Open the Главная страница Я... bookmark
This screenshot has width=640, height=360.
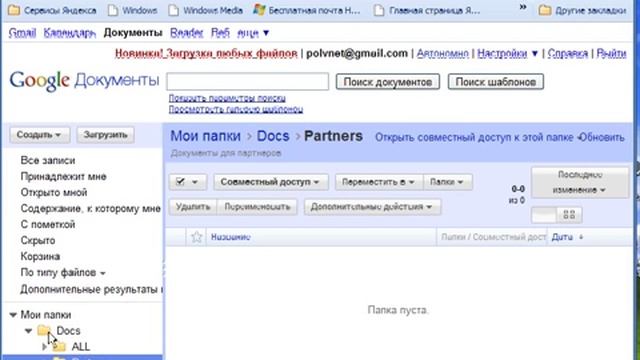pos(427,10)
